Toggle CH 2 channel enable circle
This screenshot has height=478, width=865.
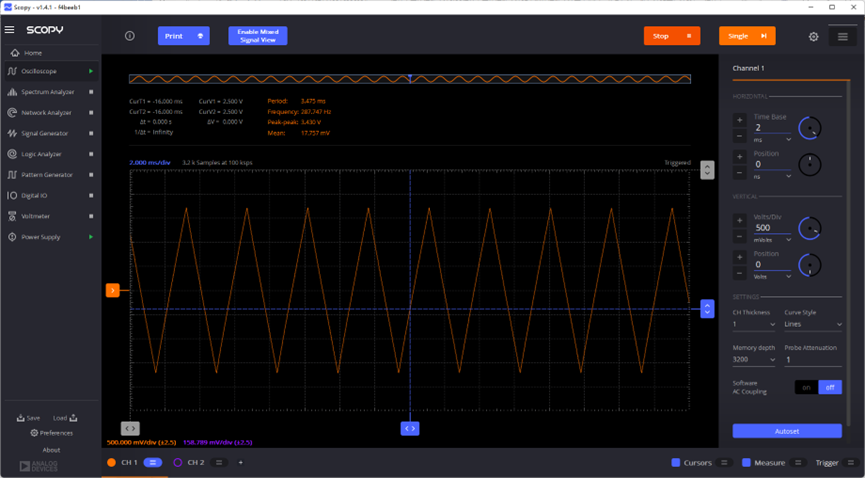point(178,463)
